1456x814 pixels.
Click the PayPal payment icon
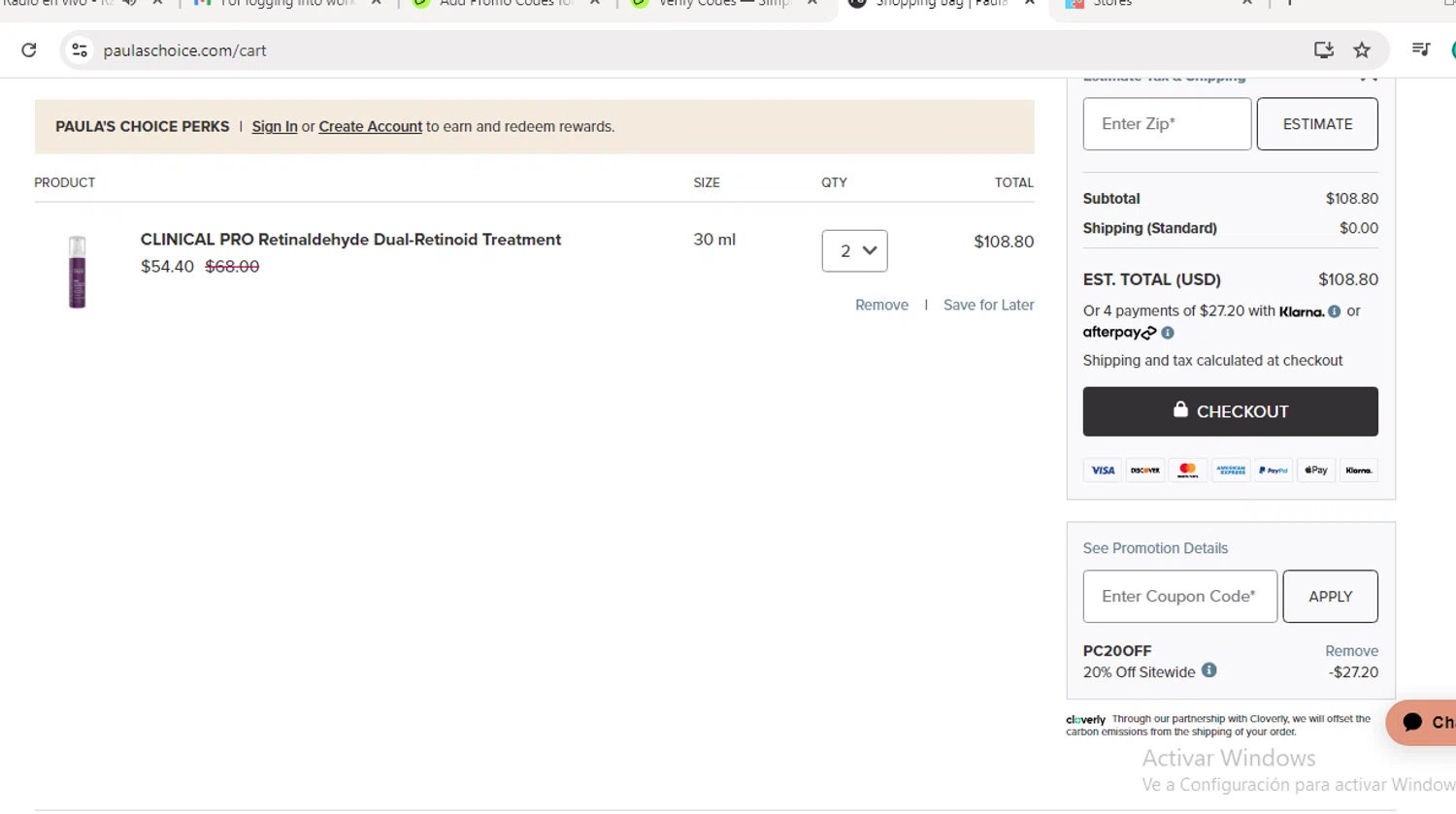[1274, 471]
